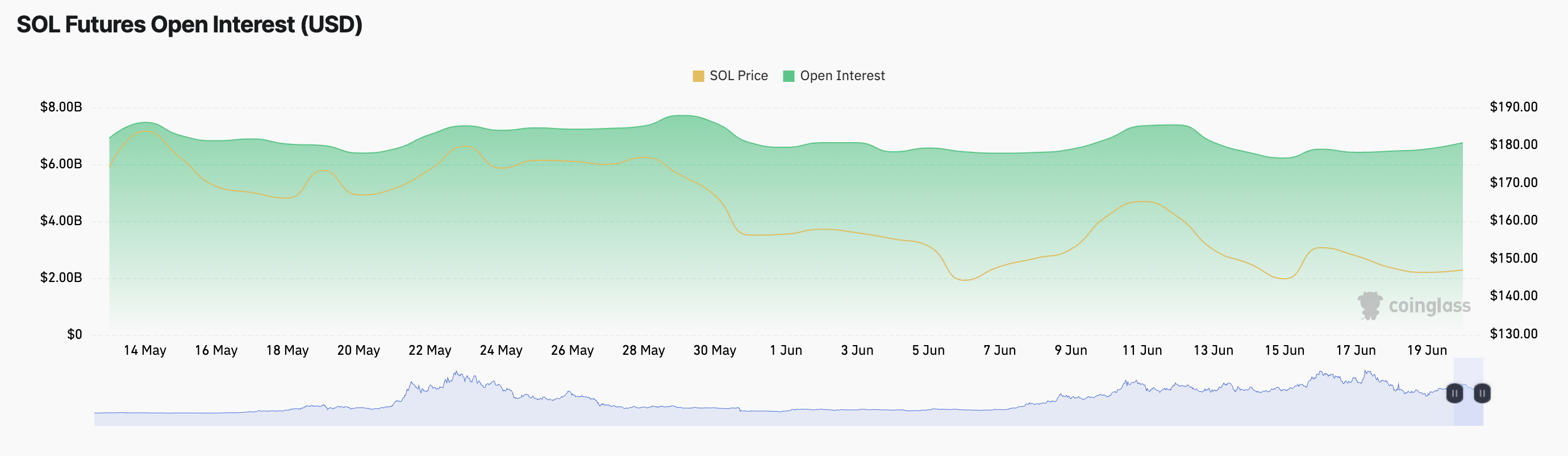Toggle the SOL Price series label
Viewport: 1568px width, 456px height.
[x=739, y=76]
